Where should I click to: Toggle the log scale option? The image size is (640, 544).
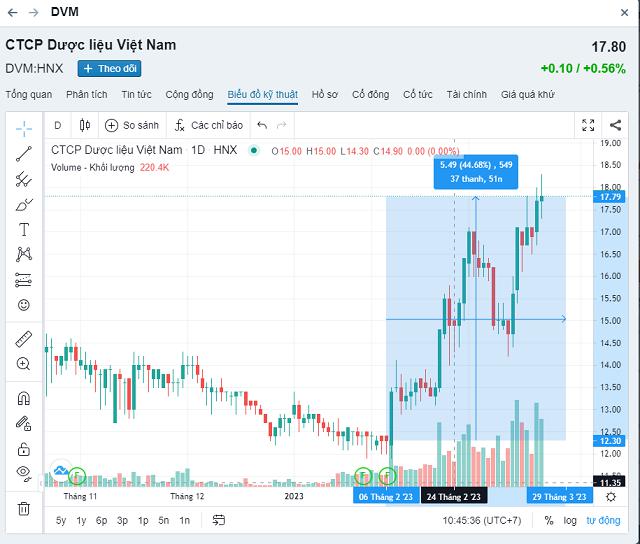click(x=570, y=520)
